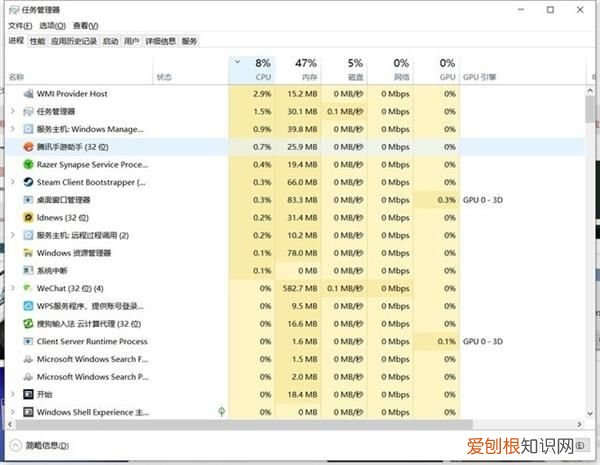Click the 系统中断 process icon
Screen dimensions: 600x465
(28, 271)
